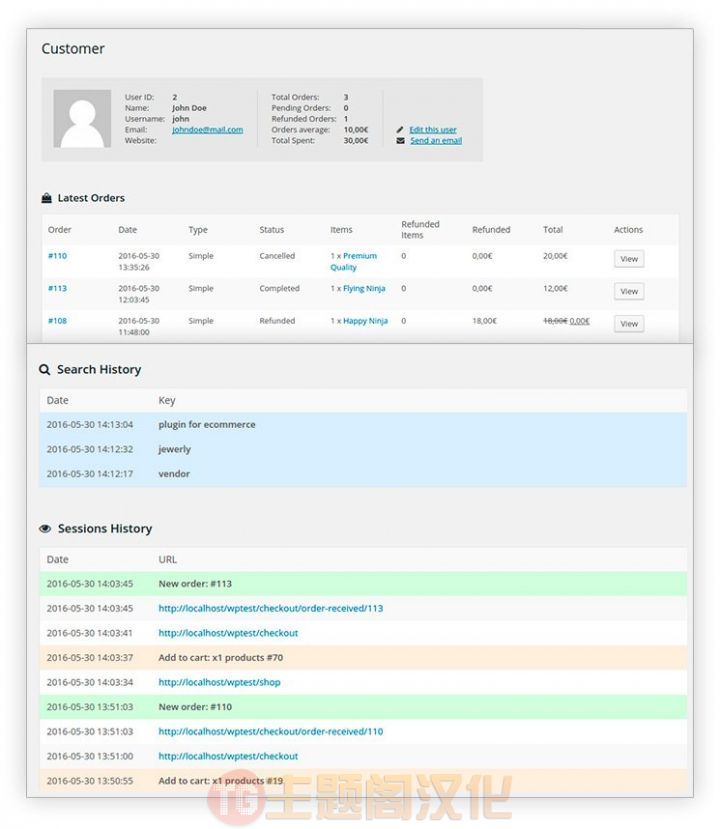Viewport: 720px width, 829px height.
Task: Click View button for order #113
Action: click(x=629, y=291)
